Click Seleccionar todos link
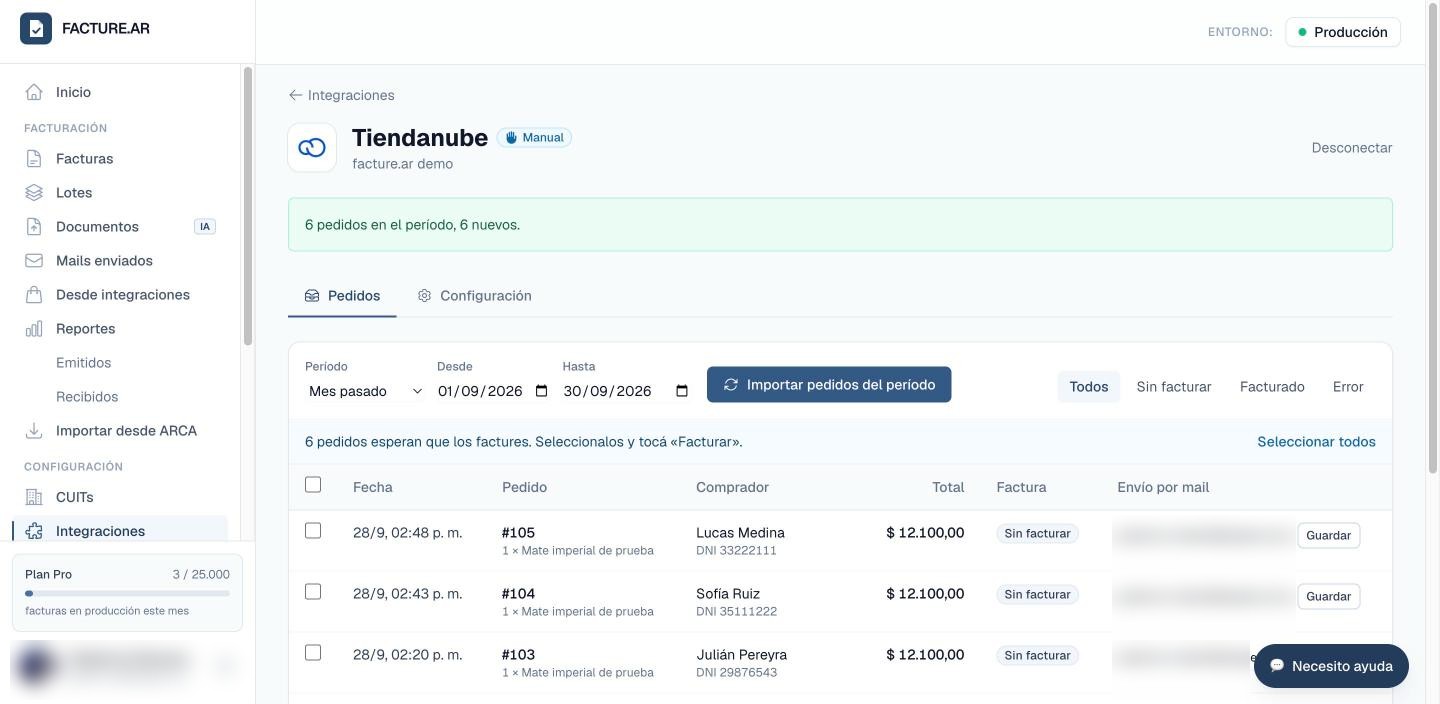 [1316, 442]
